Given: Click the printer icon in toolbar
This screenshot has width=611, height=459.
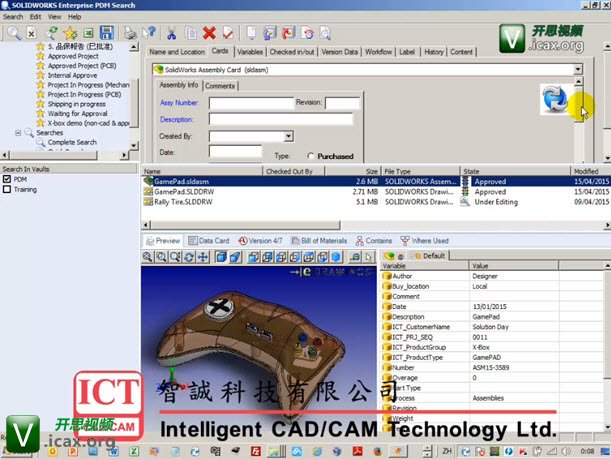Looking at the screenshot, I should click(130, 33).
